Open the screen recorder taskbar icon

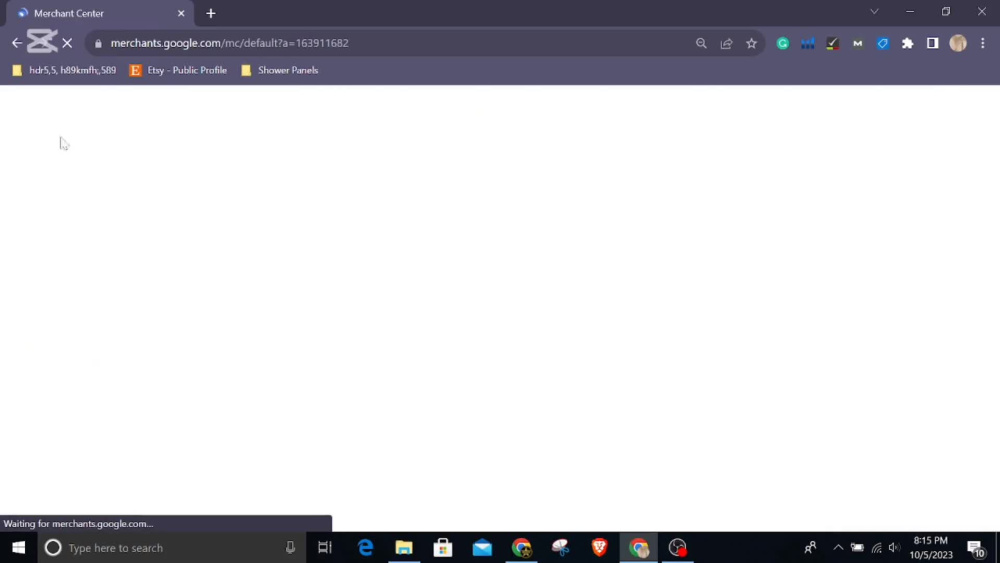click(x=677, y=548)
